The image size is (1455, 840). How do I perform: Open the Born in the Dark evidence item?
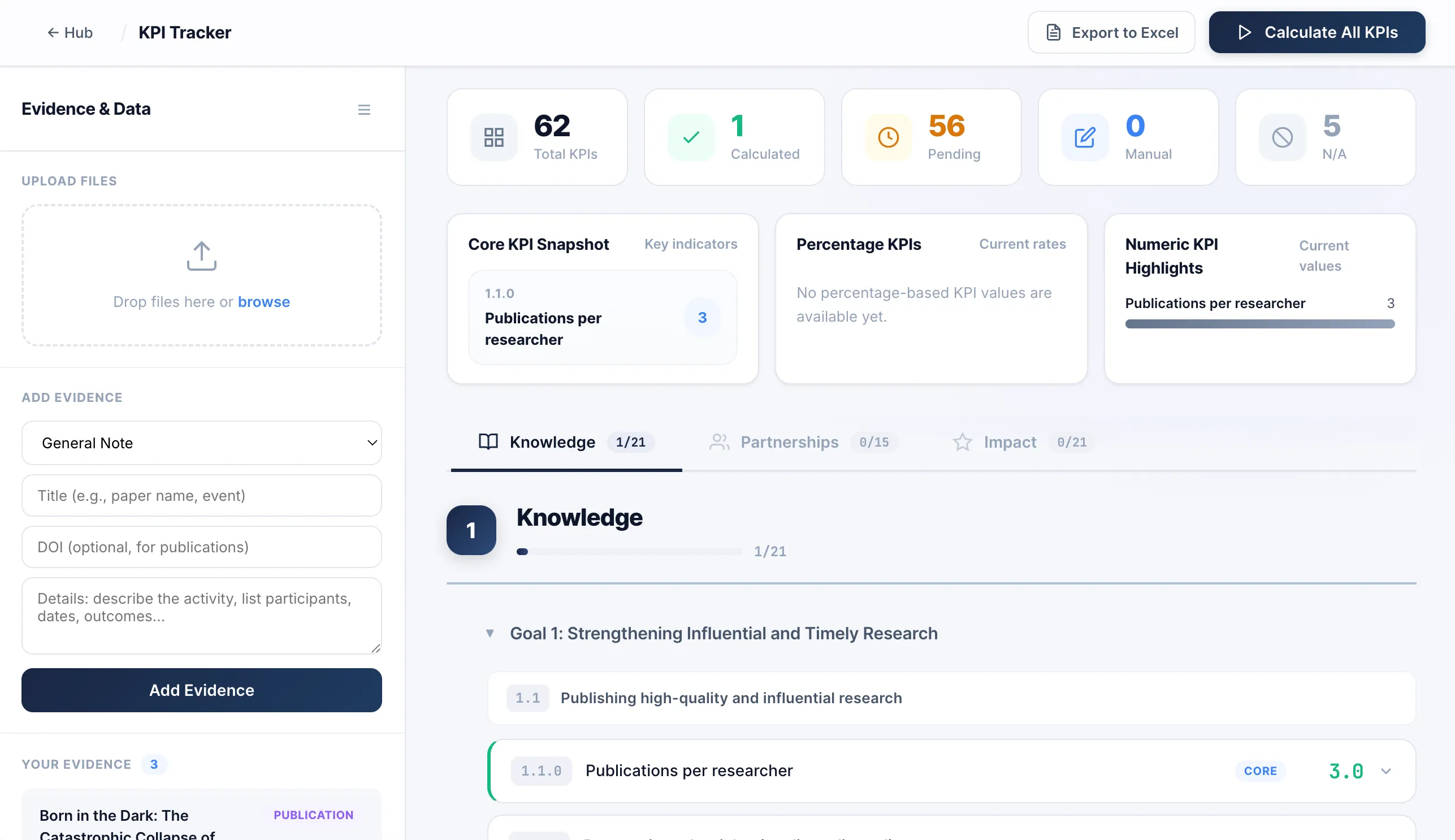tap(201, 815)
